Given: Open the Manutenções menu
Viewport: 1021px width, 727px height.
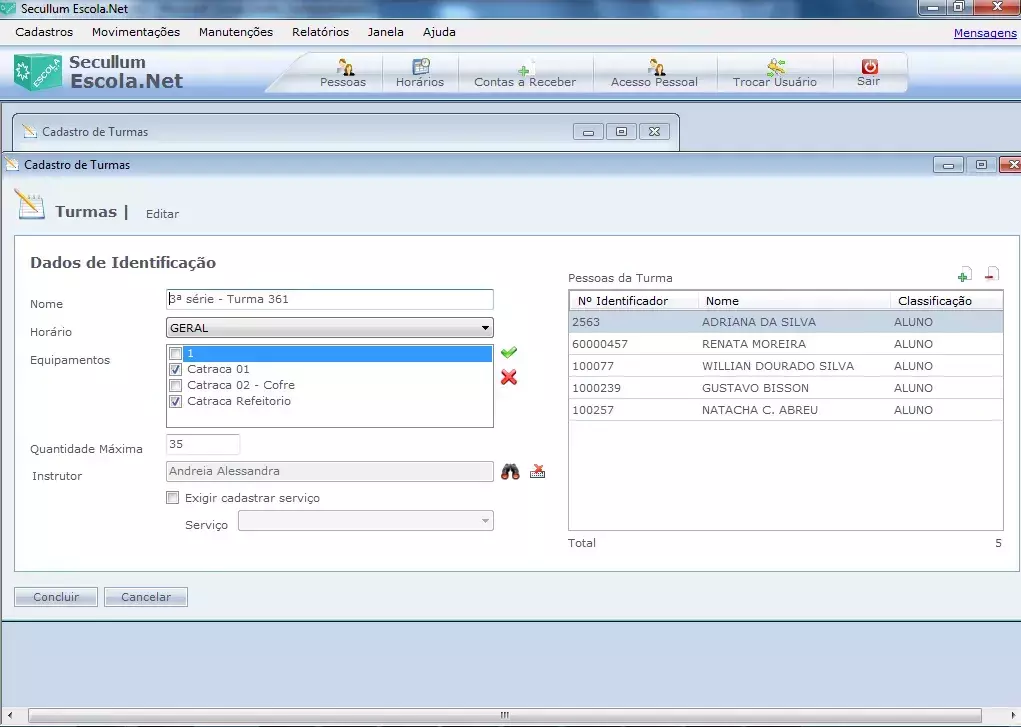Looking at the screenshot, I should point(236,32).
